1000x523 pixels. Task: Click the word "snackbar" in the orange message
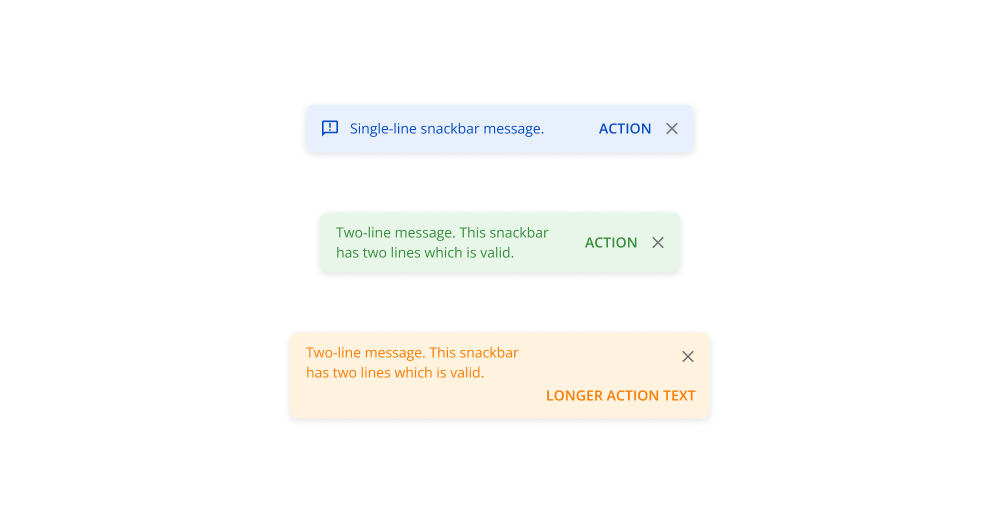click(x=489, y=353)
